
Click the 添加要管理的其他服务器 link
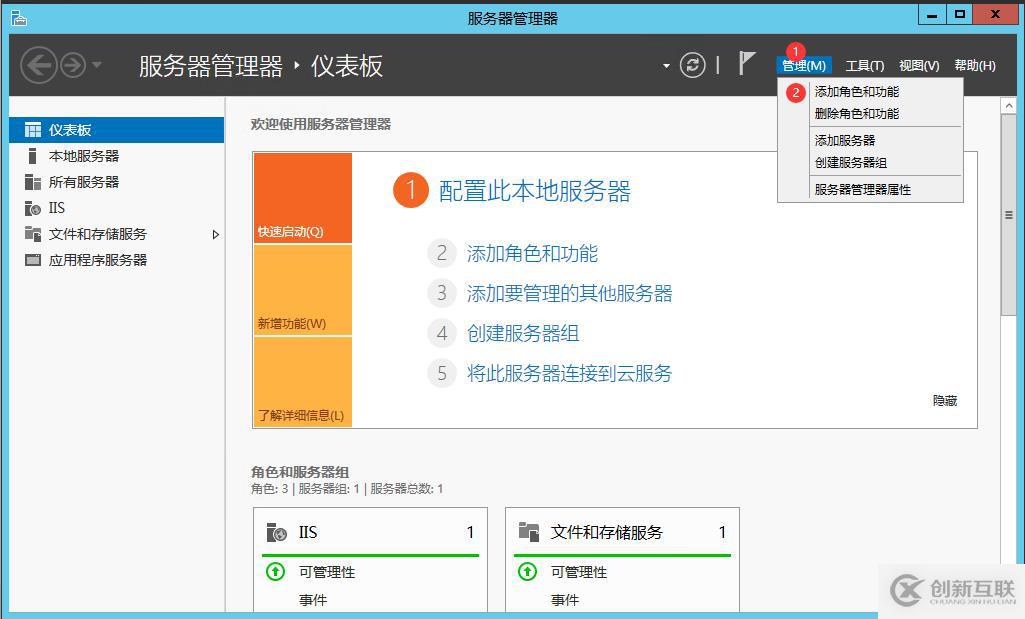click(x=567, y=293)
